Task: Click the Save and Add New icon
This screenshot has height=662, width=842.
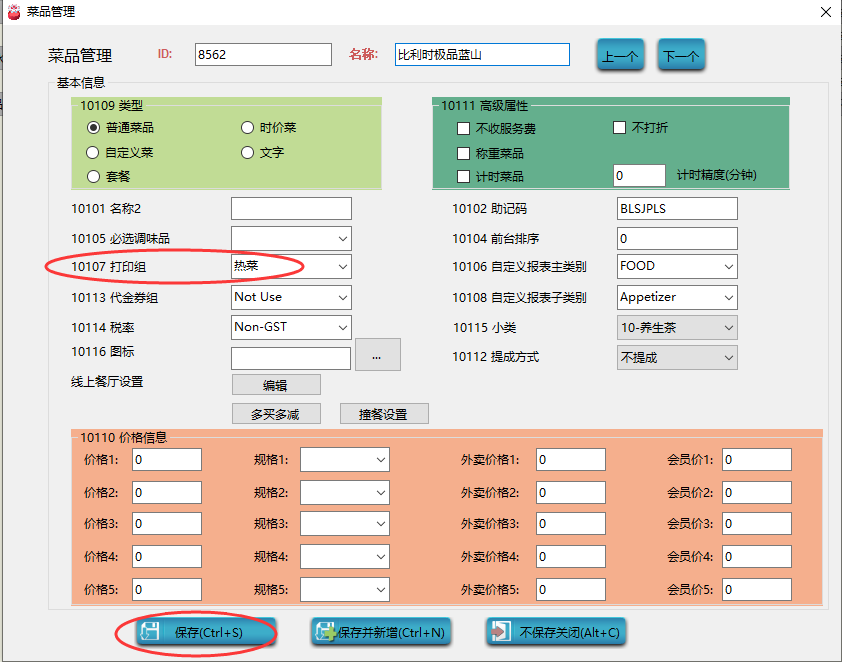Action: (324, 632)
